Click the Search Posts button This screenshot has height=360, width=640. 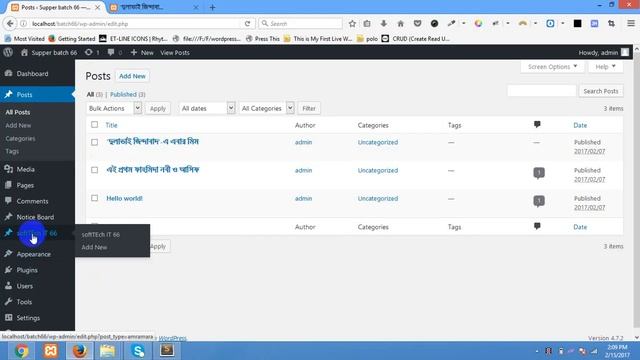click(600, 91)
